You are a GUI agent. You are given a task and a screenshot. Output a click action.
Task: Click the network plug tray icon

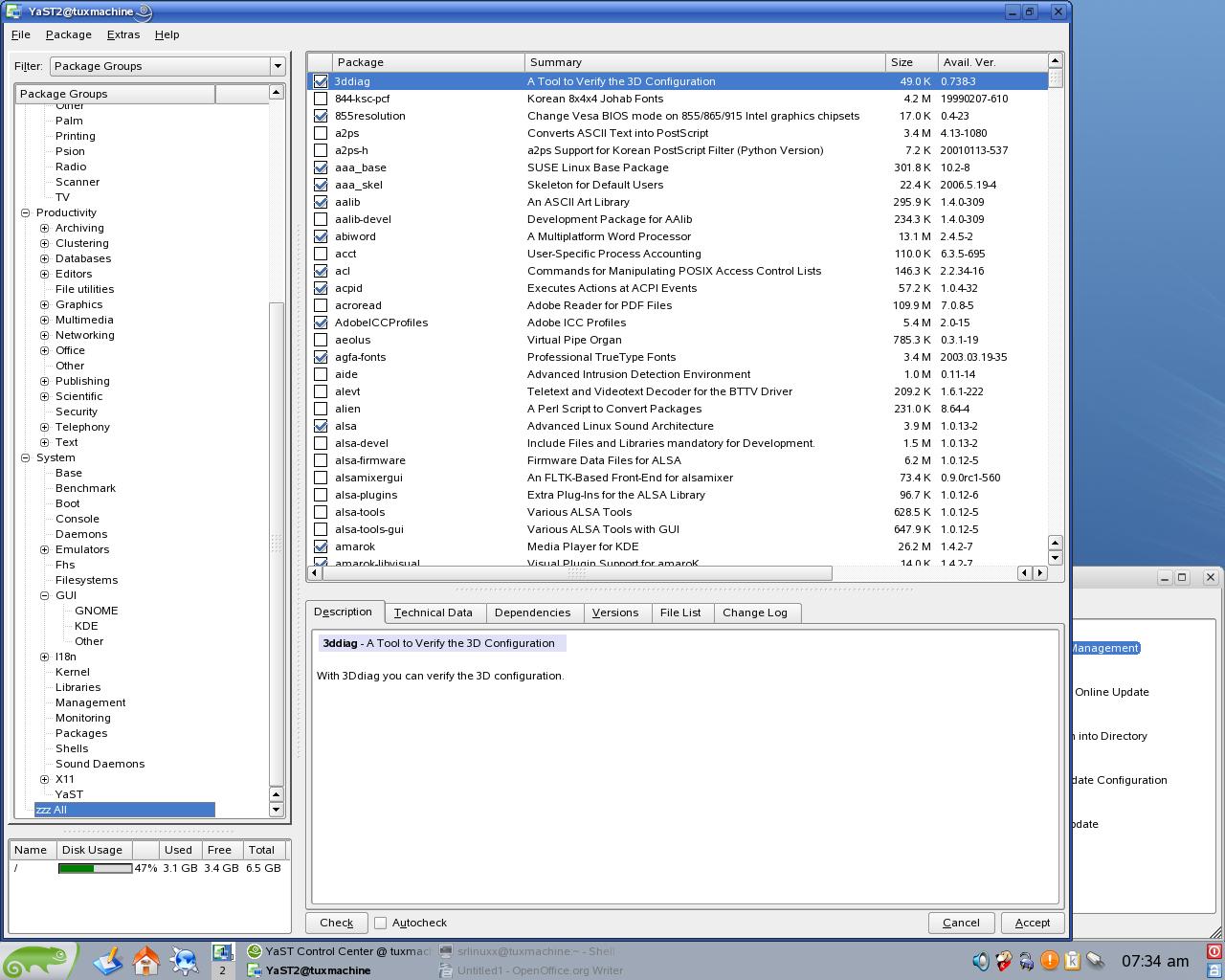[x=1096, y=960]
